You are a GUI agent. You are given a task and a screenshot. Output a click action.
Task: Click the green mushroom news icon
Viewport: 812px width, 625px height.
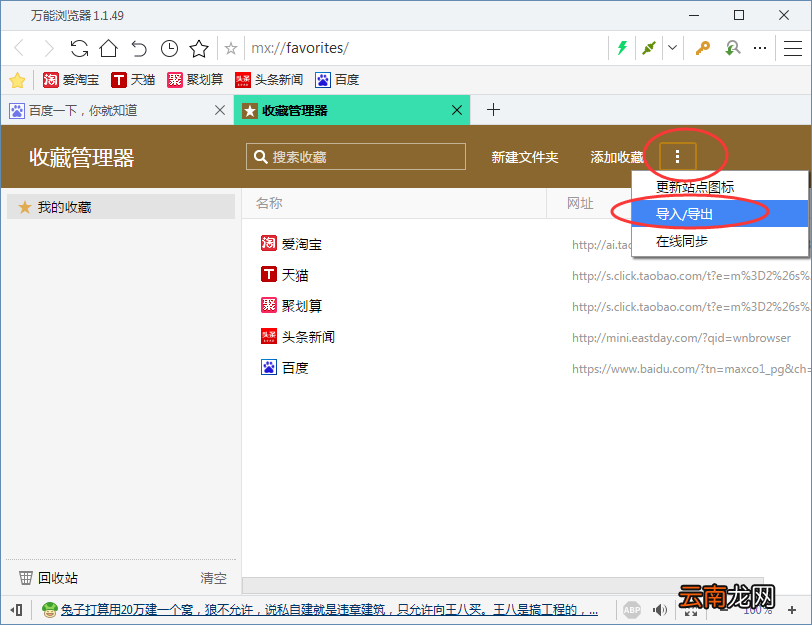coord(49,610)
